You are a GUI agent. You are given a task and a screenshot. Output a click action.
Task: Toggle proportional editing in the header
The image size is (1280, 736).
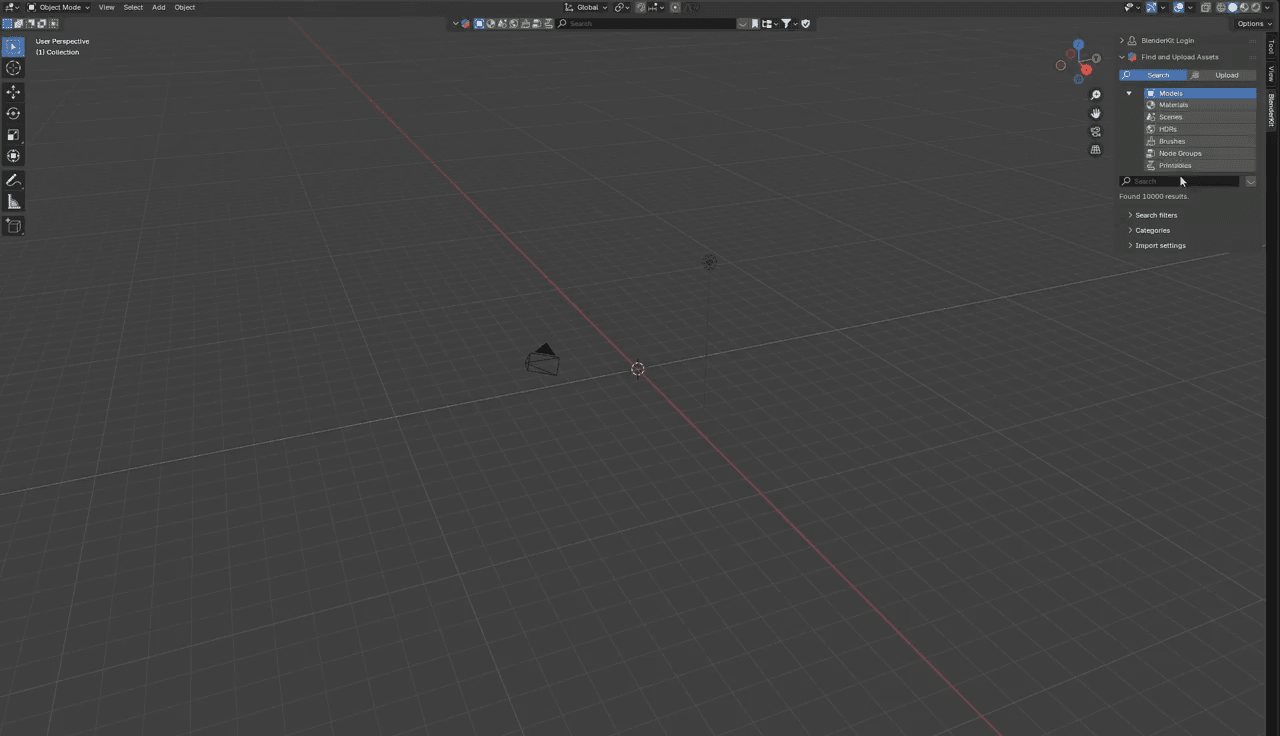point(675,7)
